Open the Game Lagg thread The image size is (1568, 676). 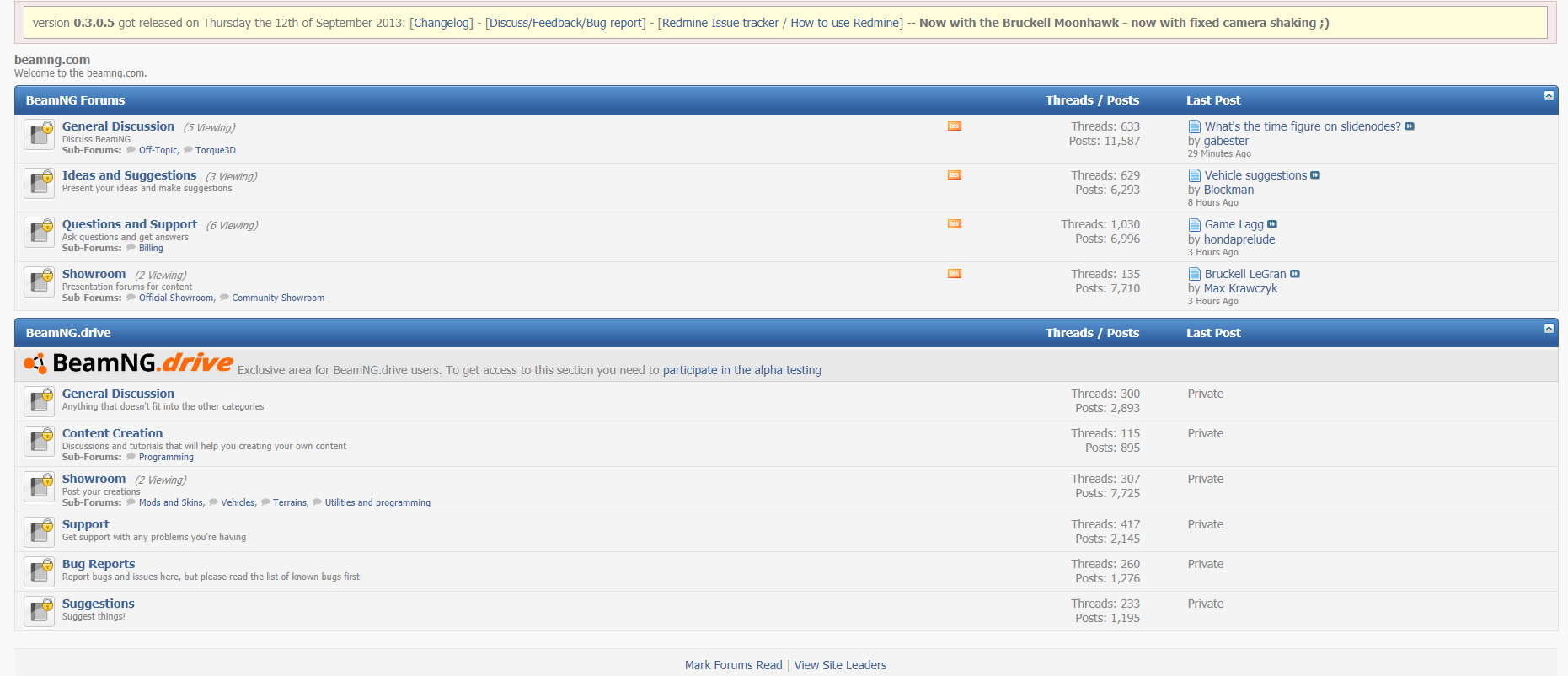tap(1234, 224)
